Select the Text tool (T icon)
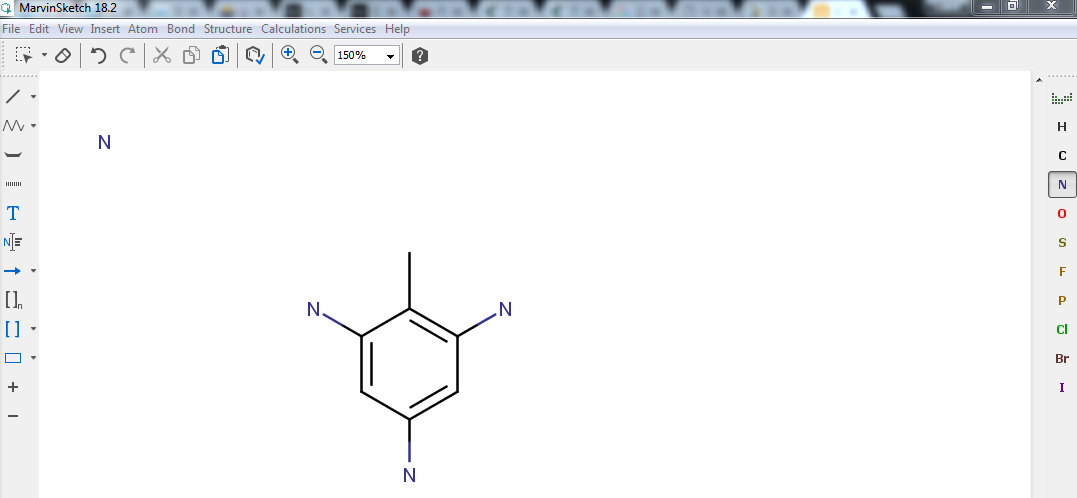The image size is (1077, 498). click(x=13, y=213)
